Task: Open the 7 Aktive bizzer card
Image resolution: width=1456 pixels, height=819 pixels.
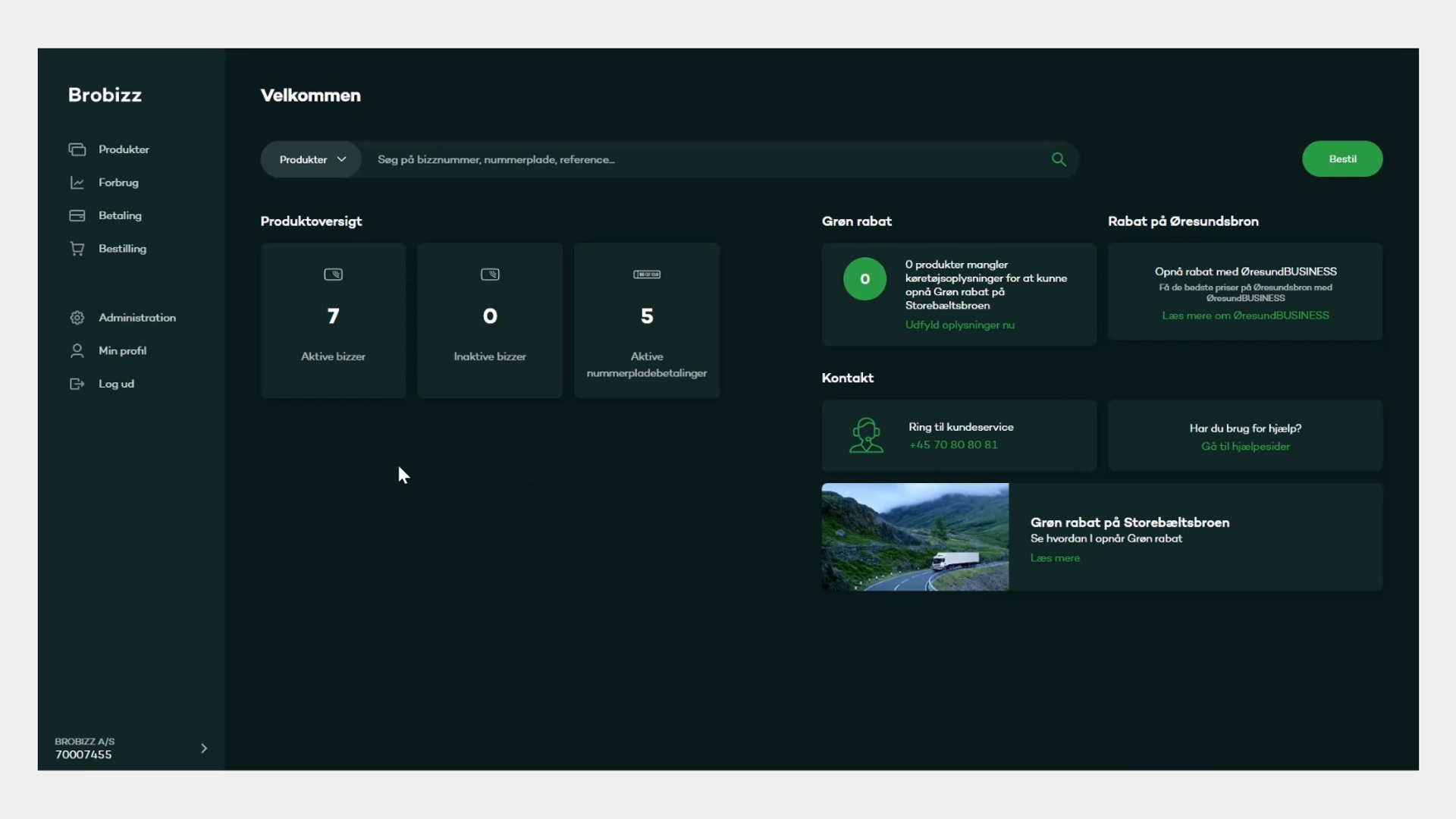Action: [x=333, y=320]
